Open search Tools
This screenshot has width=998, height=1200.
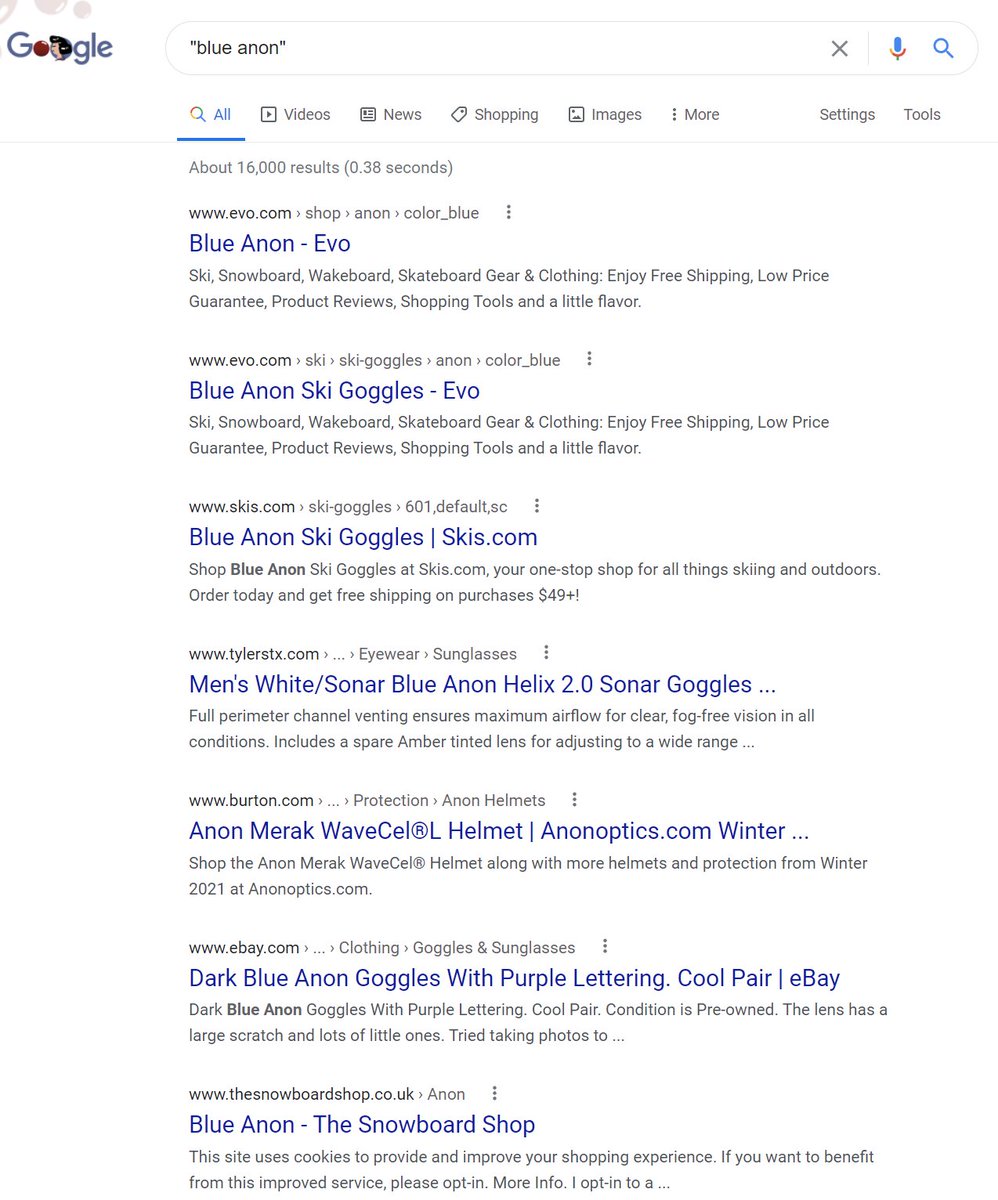922,114
